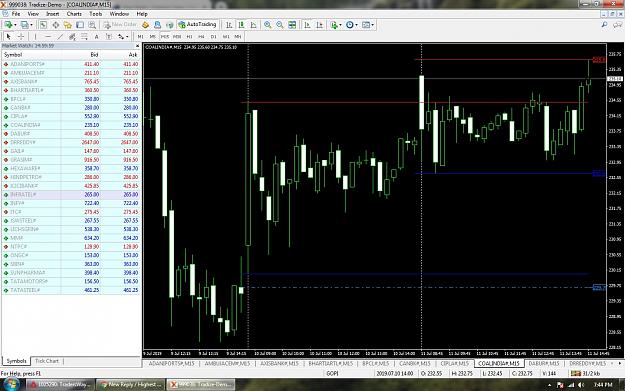Click the chart tabs scroll-right arrow
625x391 pixels.
[620, 363]
